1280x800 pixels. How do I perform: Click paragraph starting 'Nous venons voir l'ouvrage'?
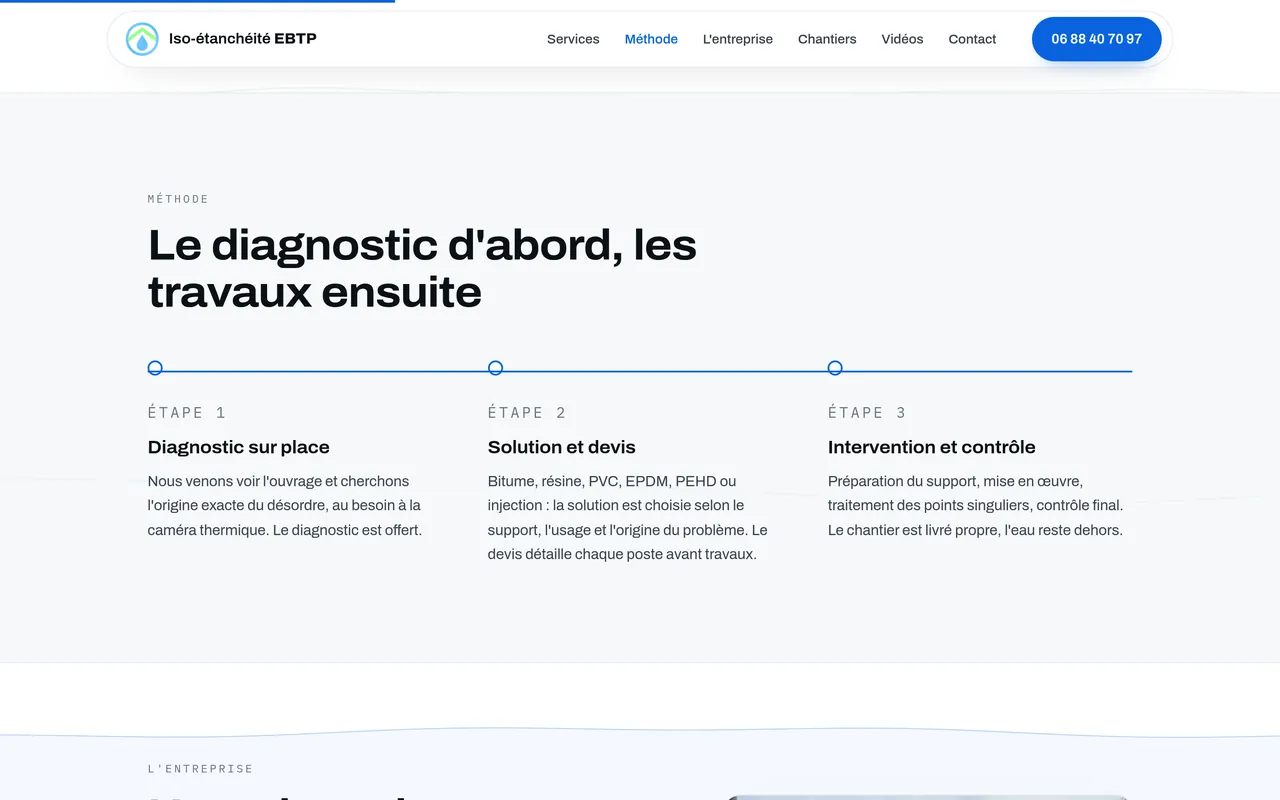285,506
